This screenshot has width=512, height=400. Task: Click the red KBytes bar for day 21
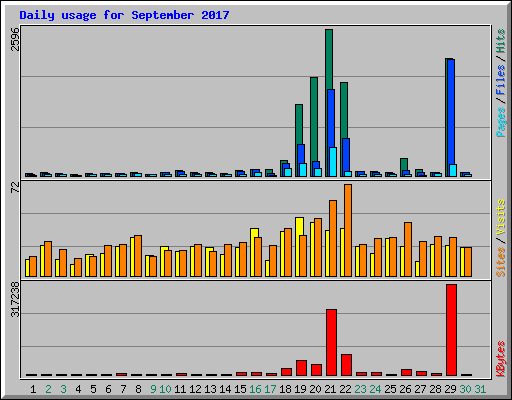click(x=331, y=342)
